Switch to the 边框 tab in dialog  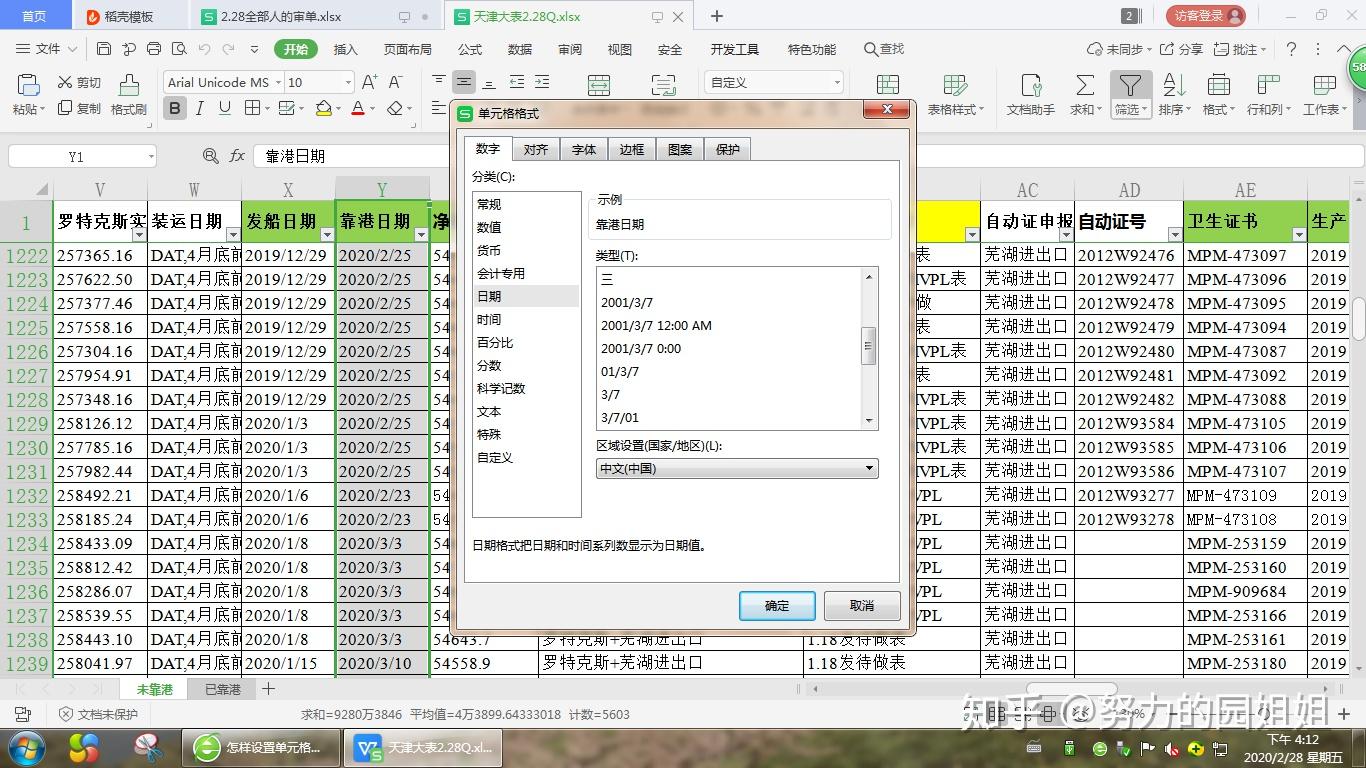pos(632,149)
